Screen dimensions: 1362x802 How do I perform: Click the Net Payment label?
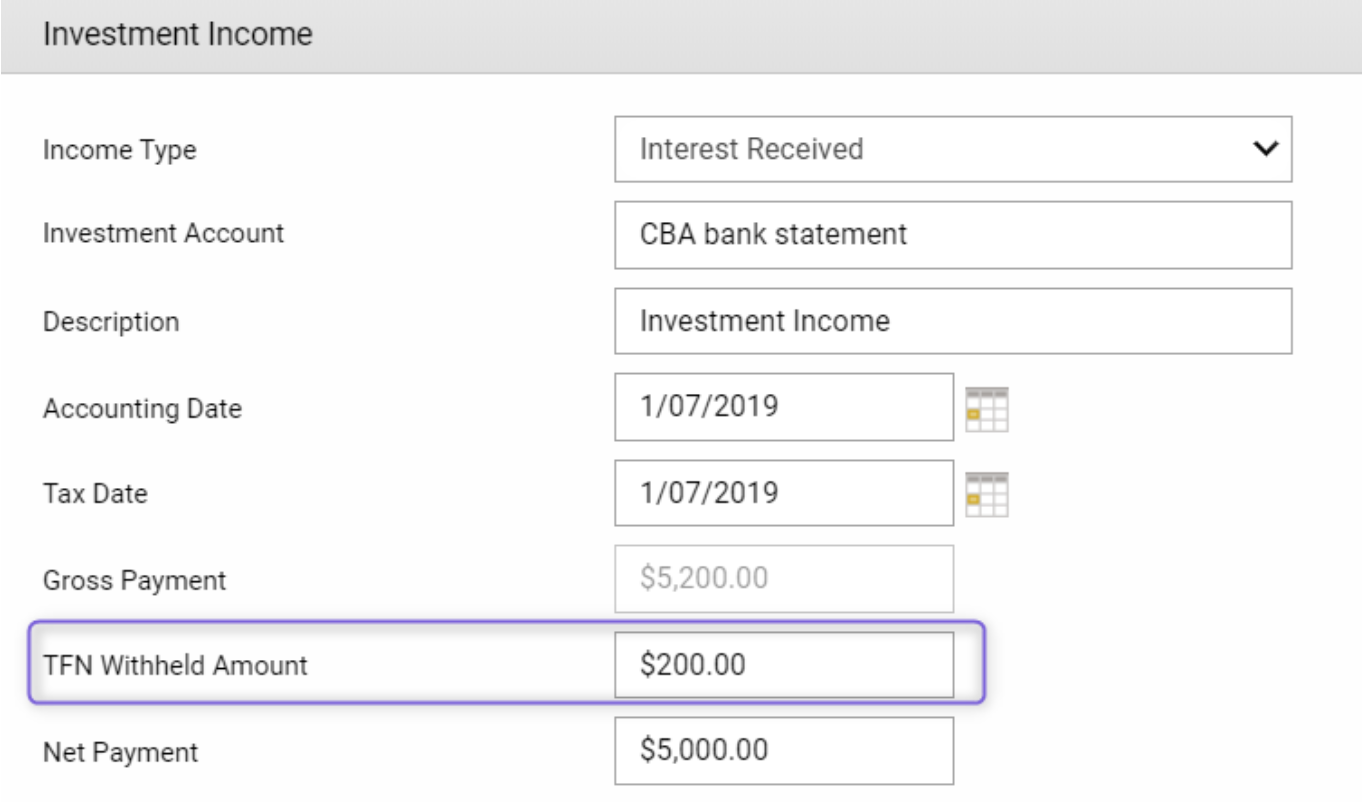tap(120, 752)
